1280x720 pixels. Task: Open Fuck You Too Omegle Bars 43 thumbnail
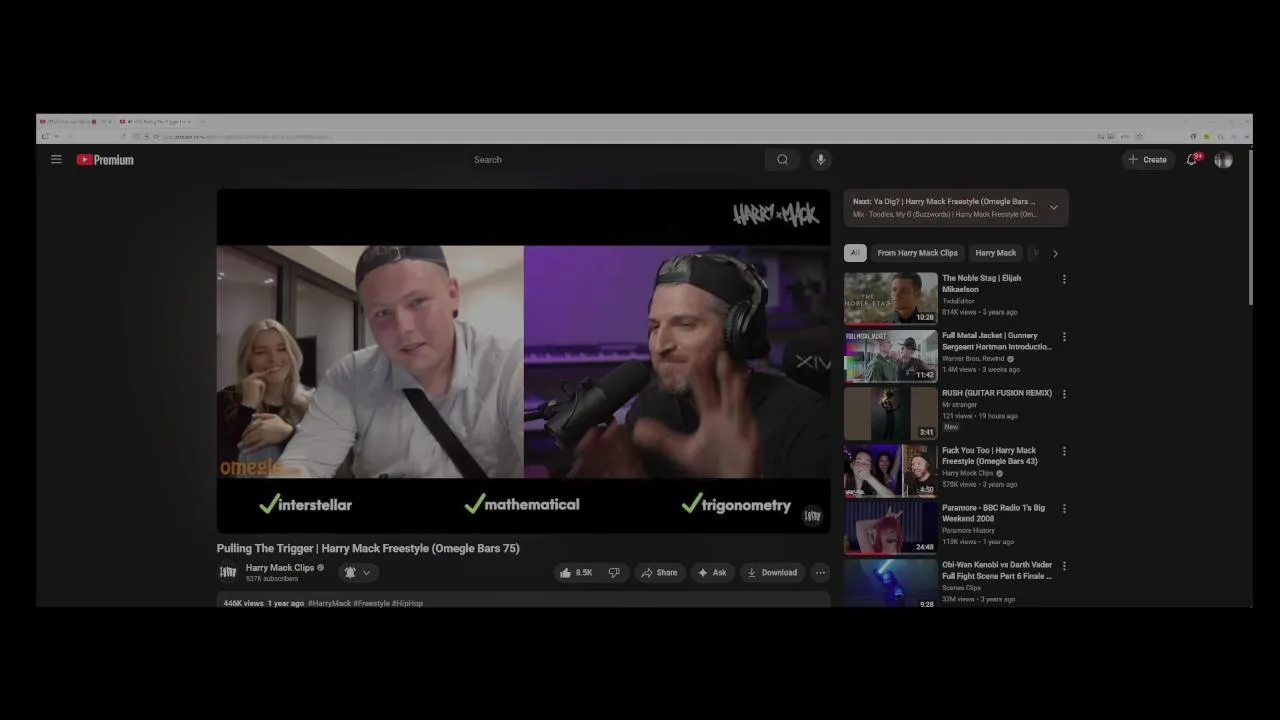coord(891,469)
